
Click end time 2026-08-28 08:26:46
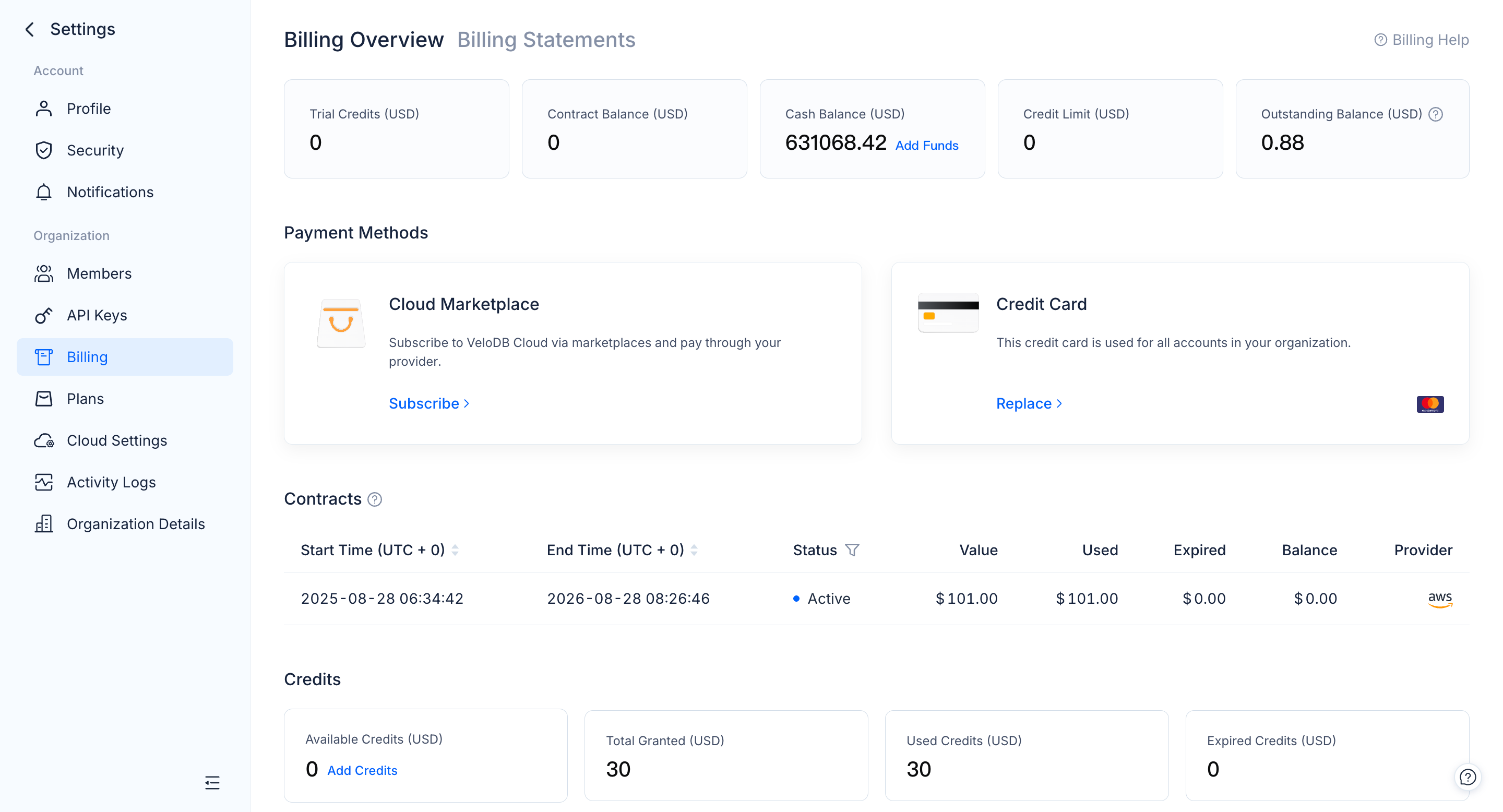point(628,599)
